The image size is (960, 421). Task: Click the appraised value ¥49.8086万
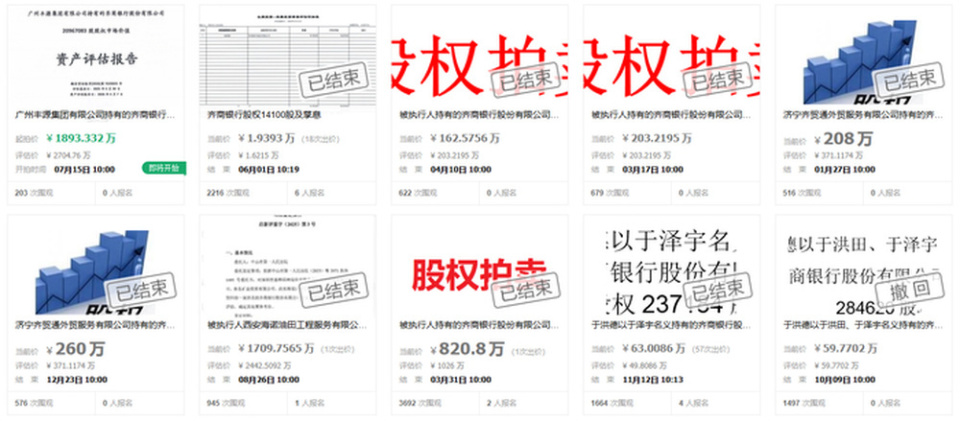point(647,365)
